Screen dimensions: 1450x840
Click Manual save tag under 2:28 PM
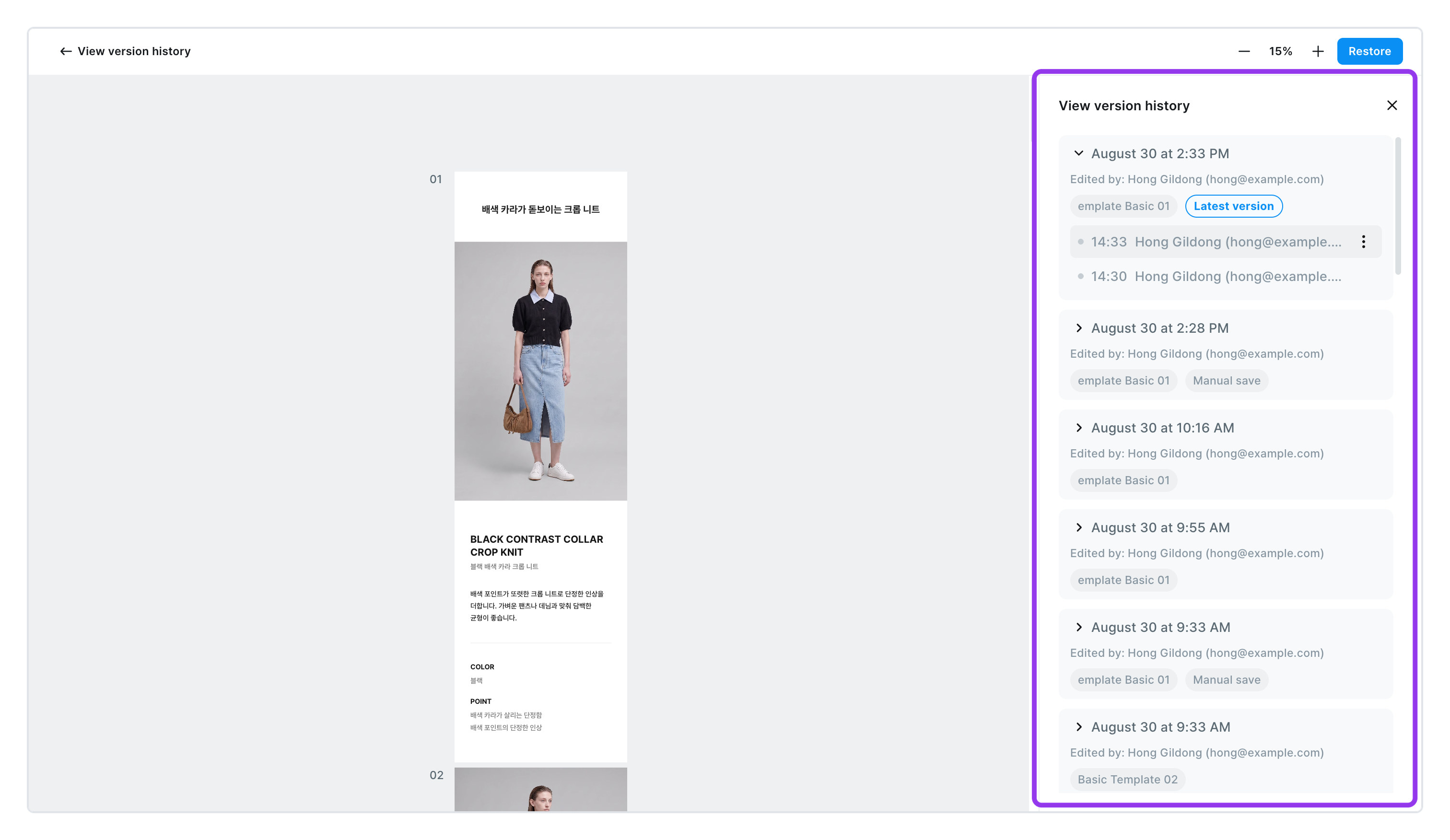coord(1226,380)
